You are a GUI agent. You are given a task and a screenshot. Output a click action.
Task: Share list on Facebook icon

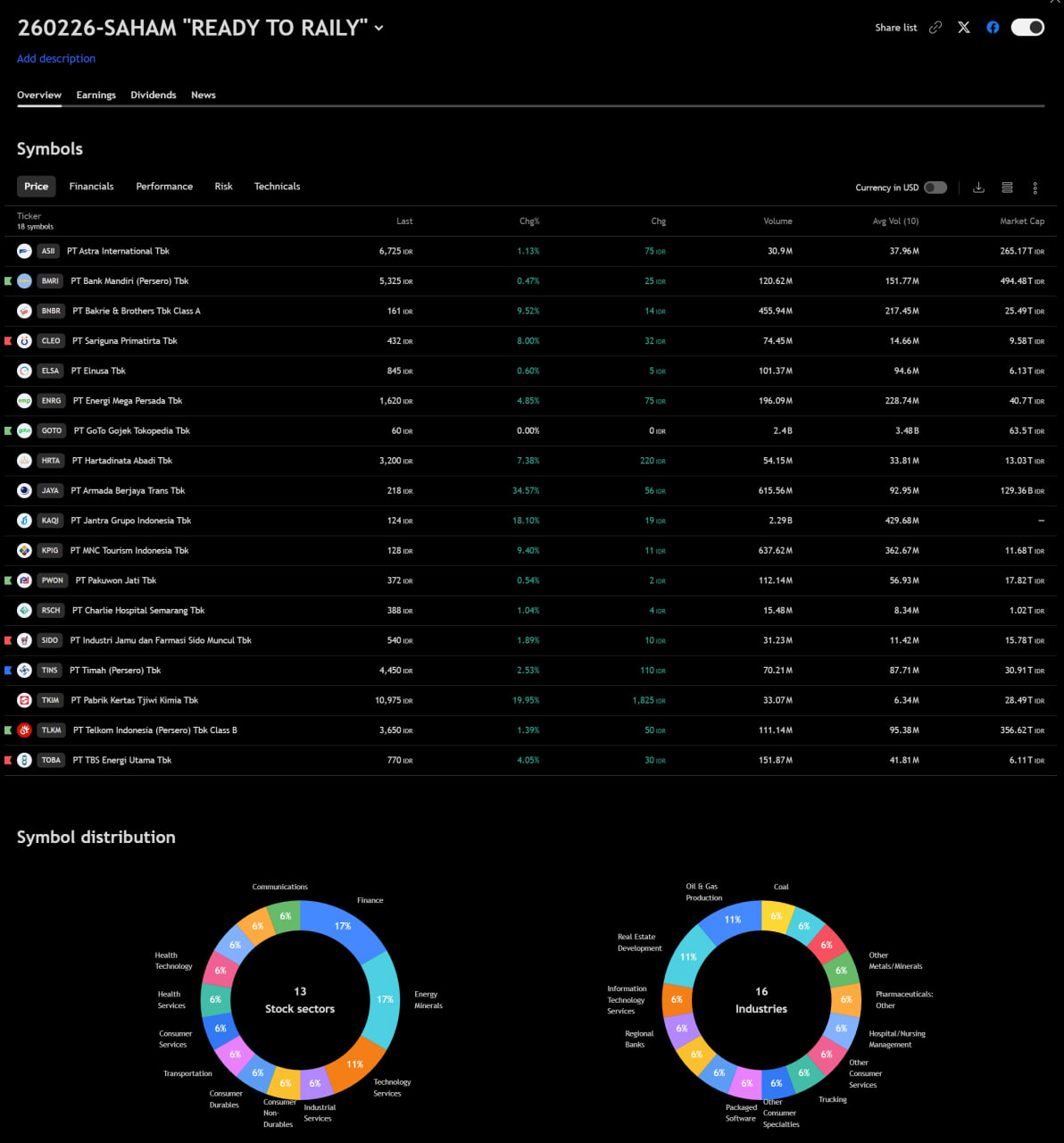coord(993,28)
